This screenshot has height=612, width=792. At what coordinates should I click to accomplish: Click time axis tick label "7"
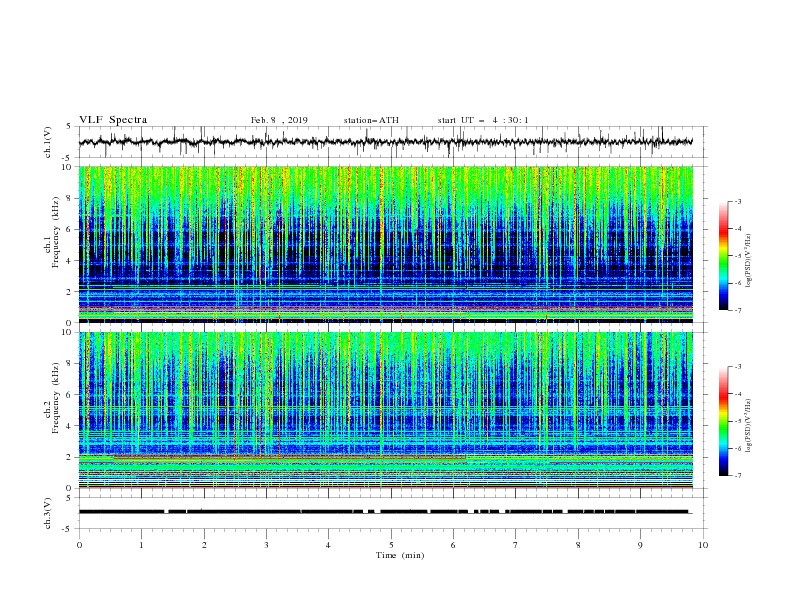coord(516,545)
